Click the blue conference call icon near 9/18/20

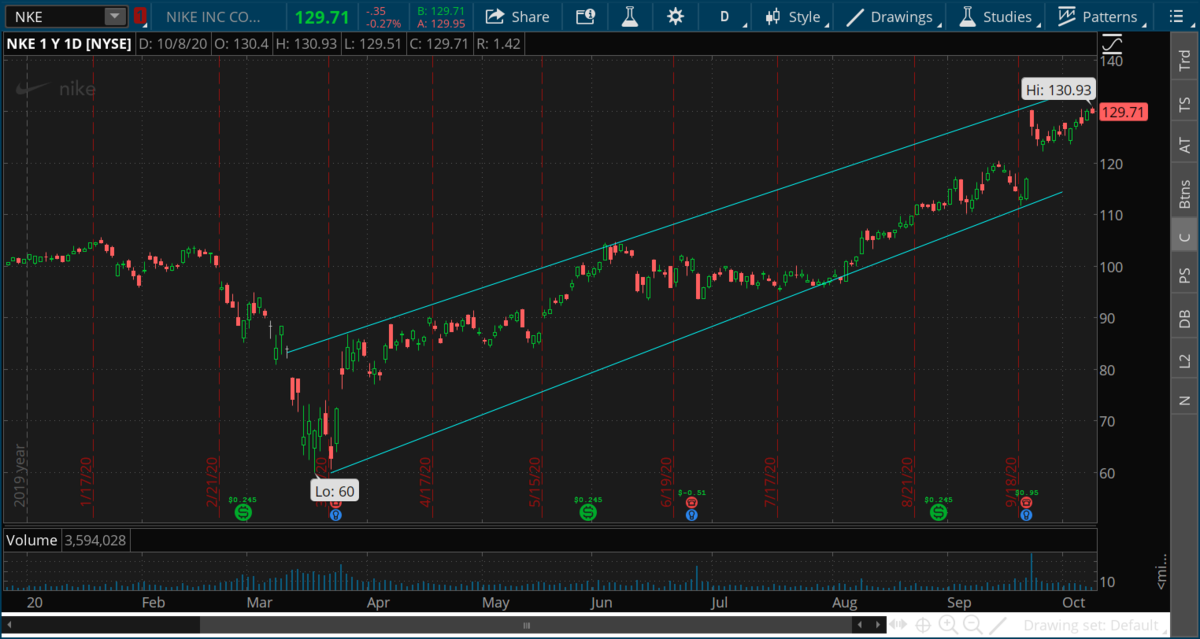[1026, 515]
